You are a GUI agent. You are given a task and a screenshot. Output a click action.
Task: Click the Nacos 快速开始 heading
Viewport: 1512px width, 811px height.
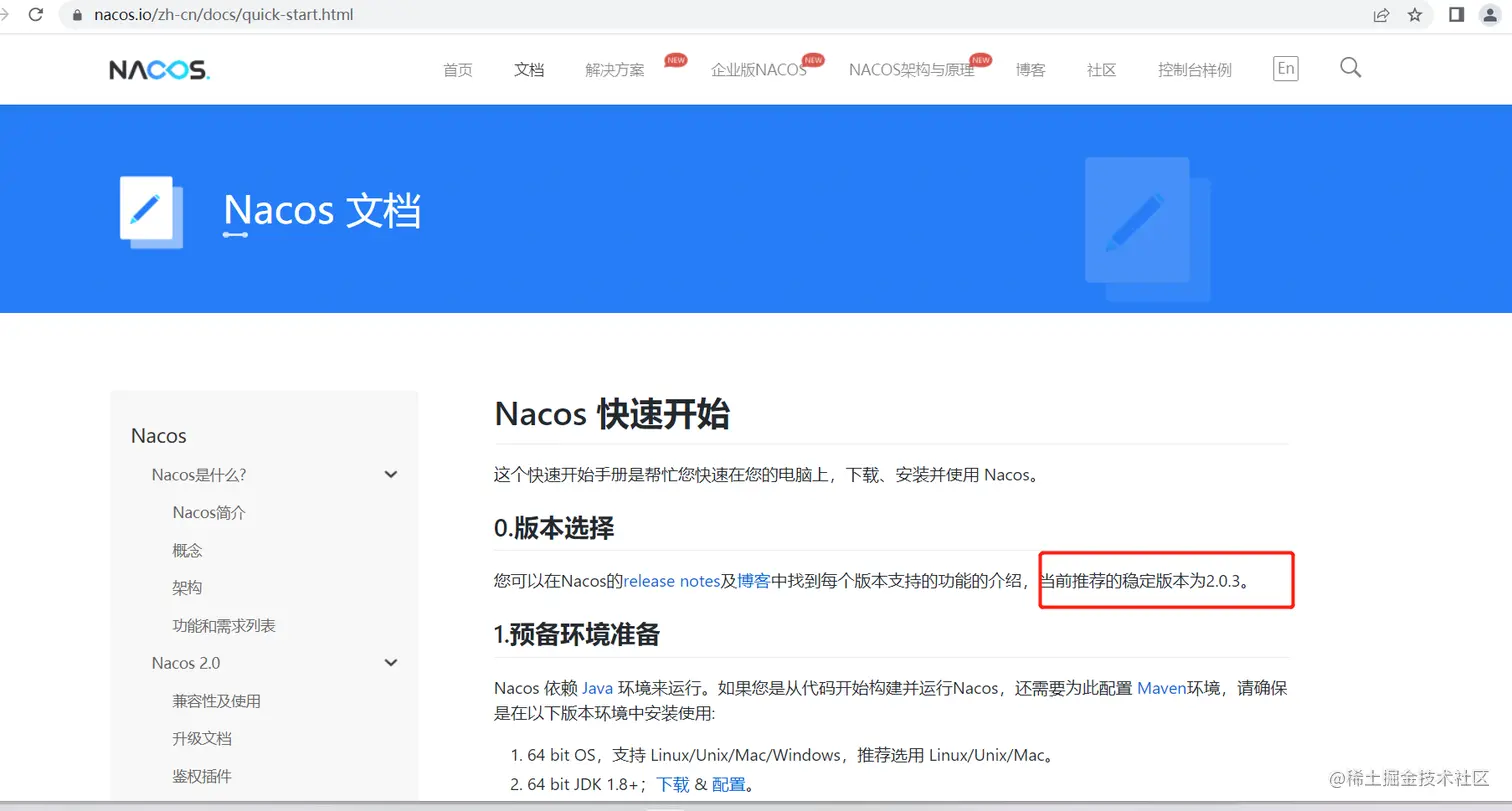point(612,414)
